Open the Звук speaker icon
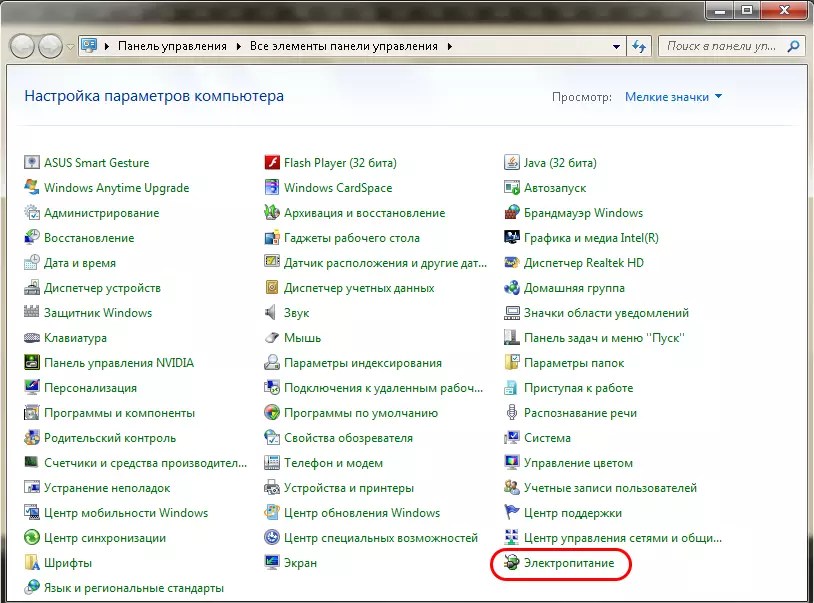The image size is (814, 603). 272,313
